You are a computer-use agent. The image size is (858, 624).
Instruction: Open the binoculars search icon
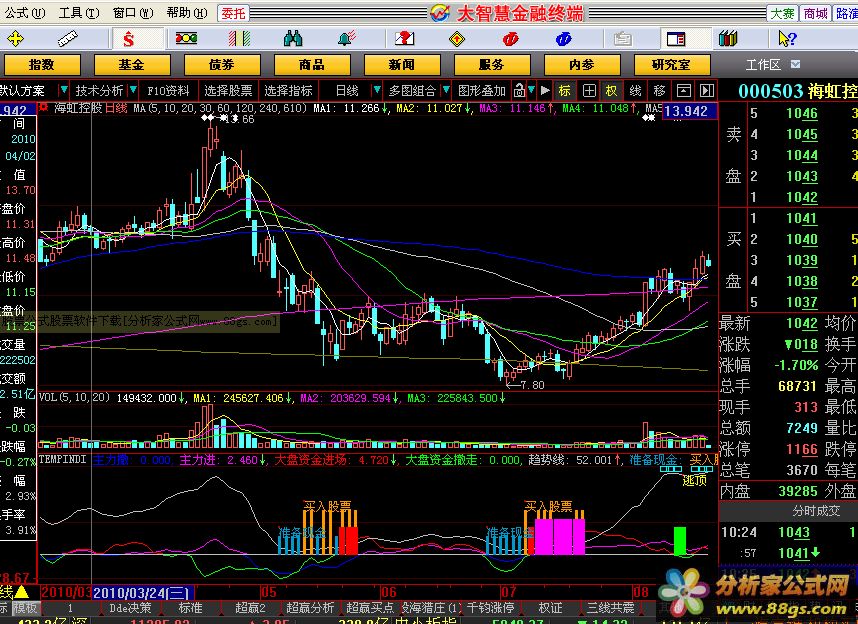point(293,38)
